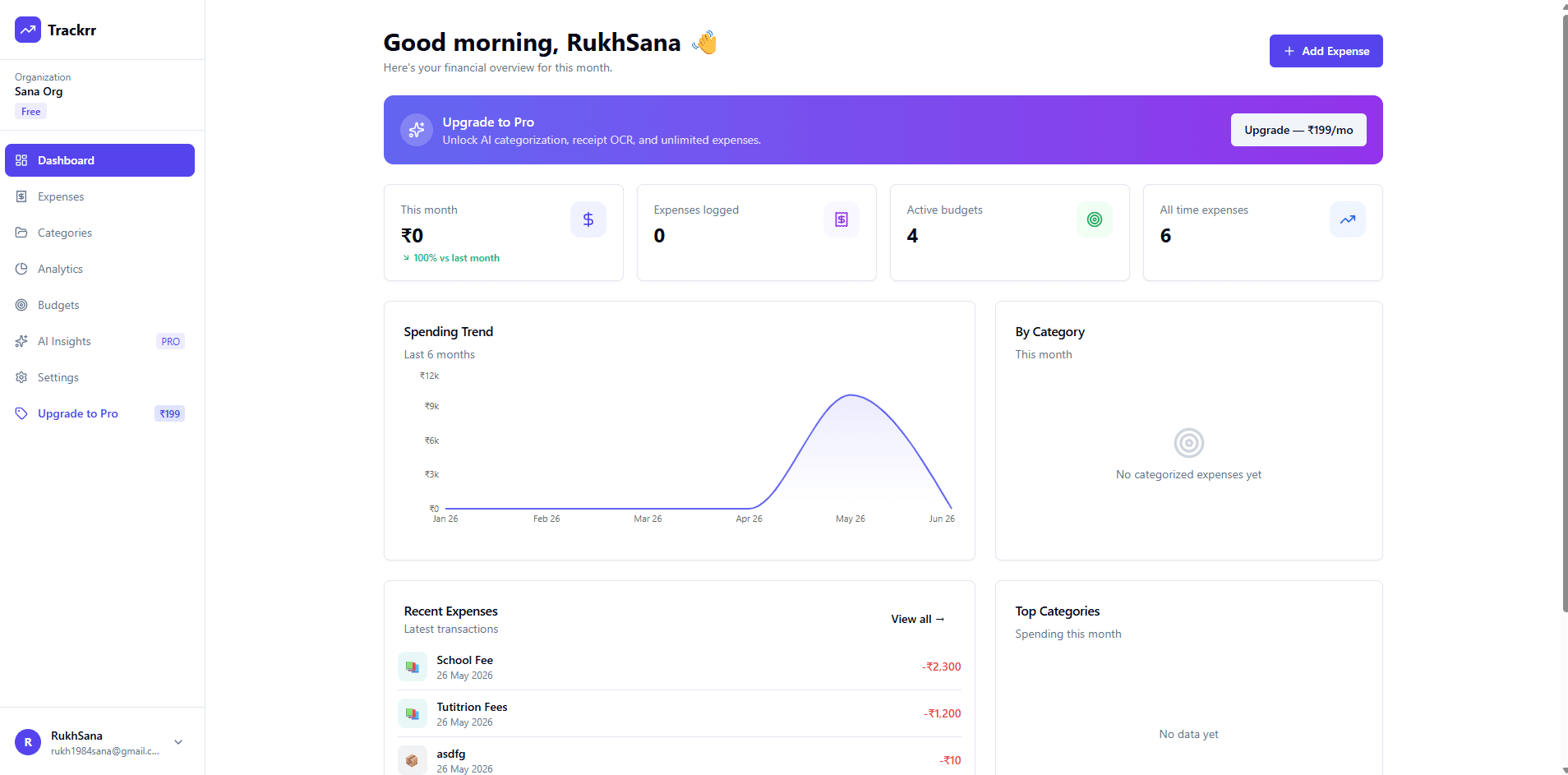Click the Apr 26 chart axis label

tap(749, 519)
